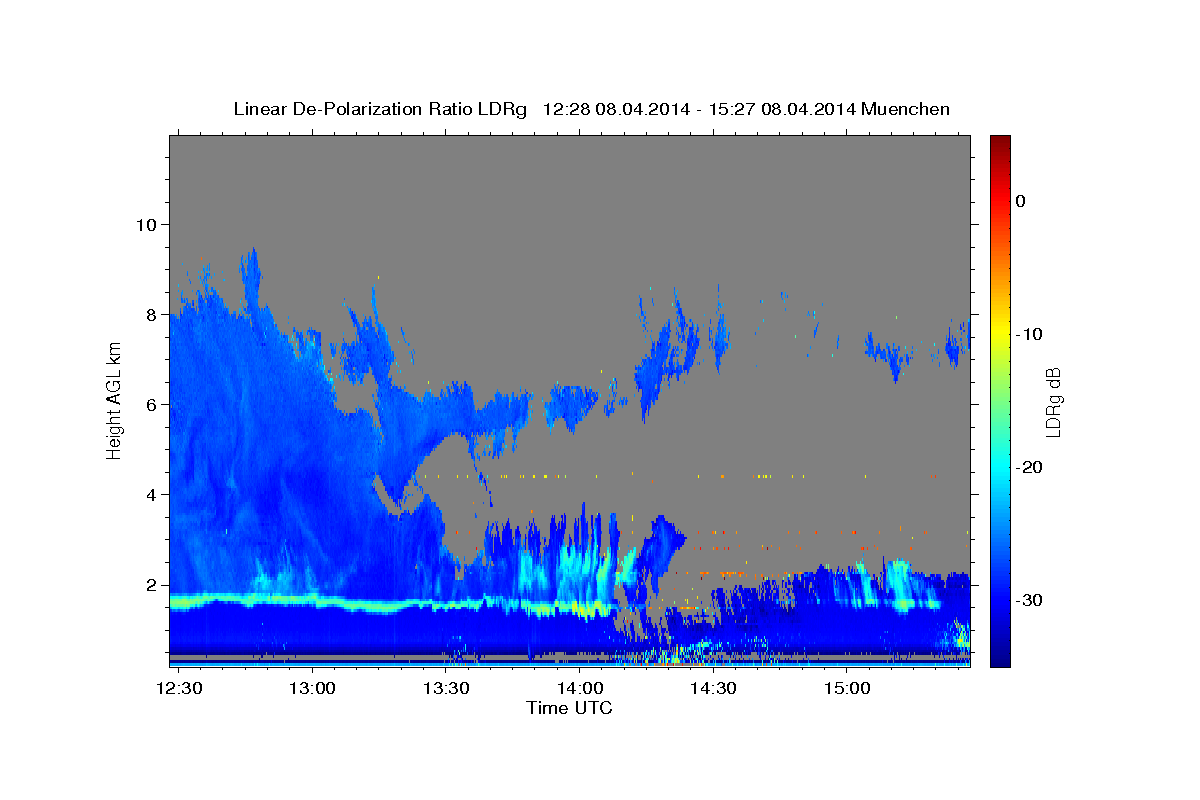Click the '15:00' time axis label
This screenshot has height=800, width=1200.
coord(846,689)
